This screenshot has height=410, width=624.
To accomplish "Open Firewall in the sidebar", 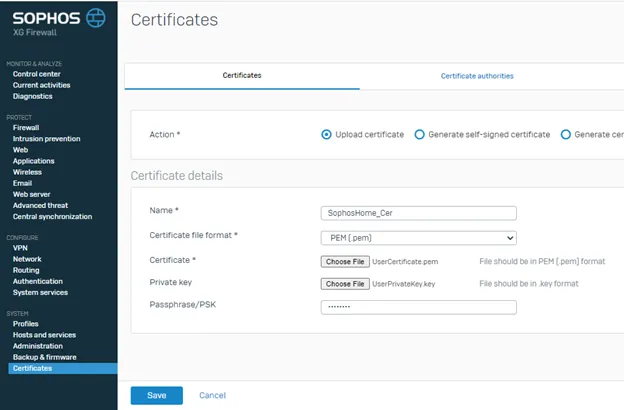I will tap(26, 128).
